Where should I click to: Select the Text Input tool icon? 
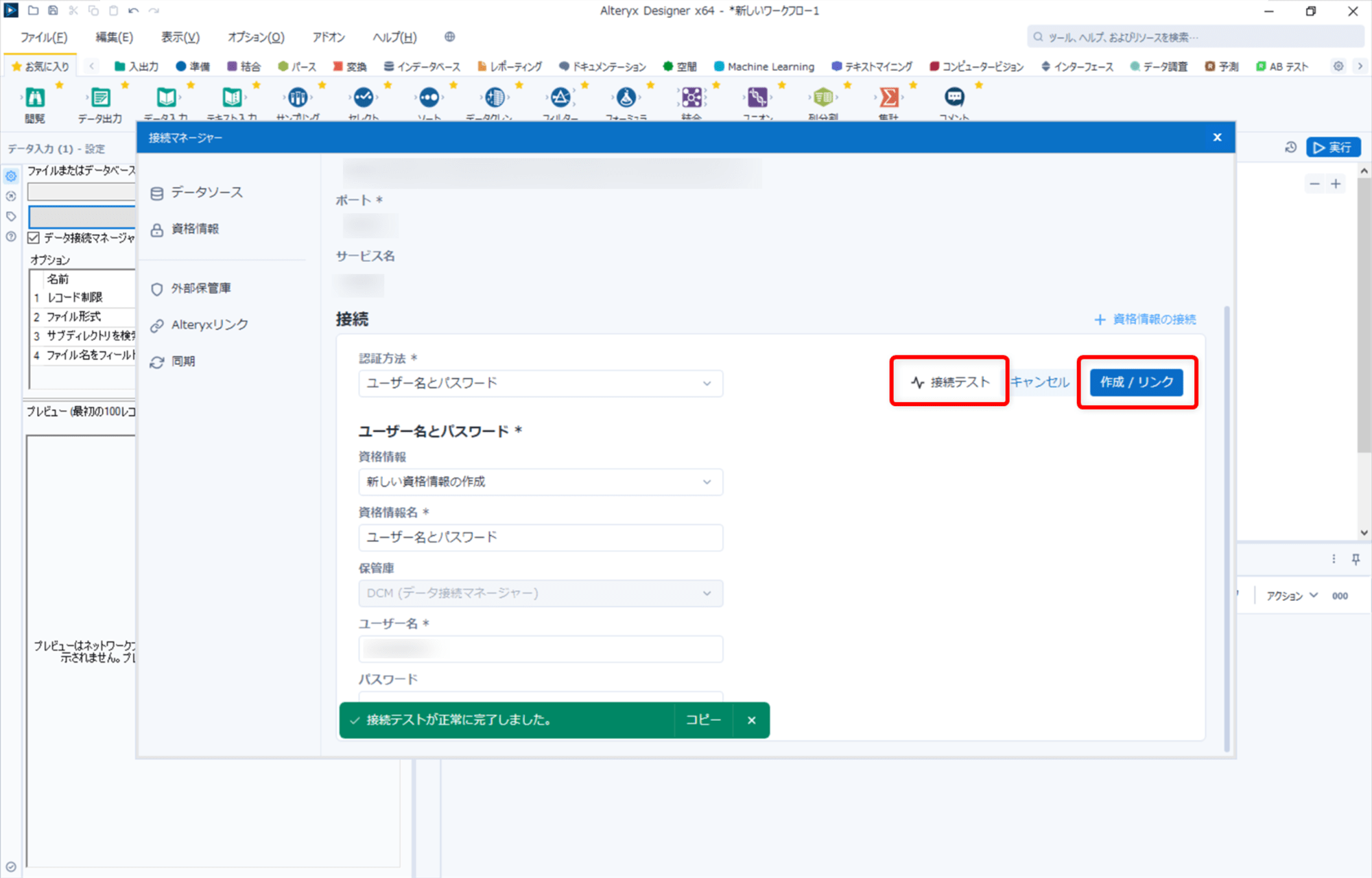click(232, 97)
